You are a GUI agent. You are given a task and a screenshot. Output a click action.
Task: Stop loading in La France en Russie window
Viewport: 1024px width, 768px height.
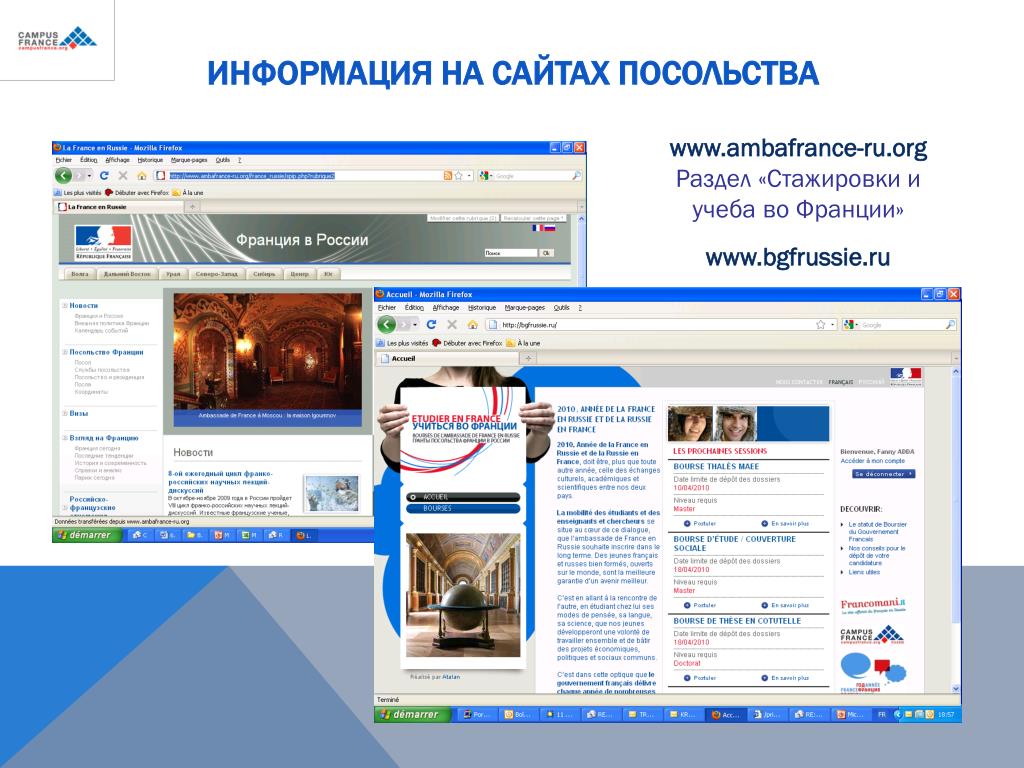tap(123, 176)
